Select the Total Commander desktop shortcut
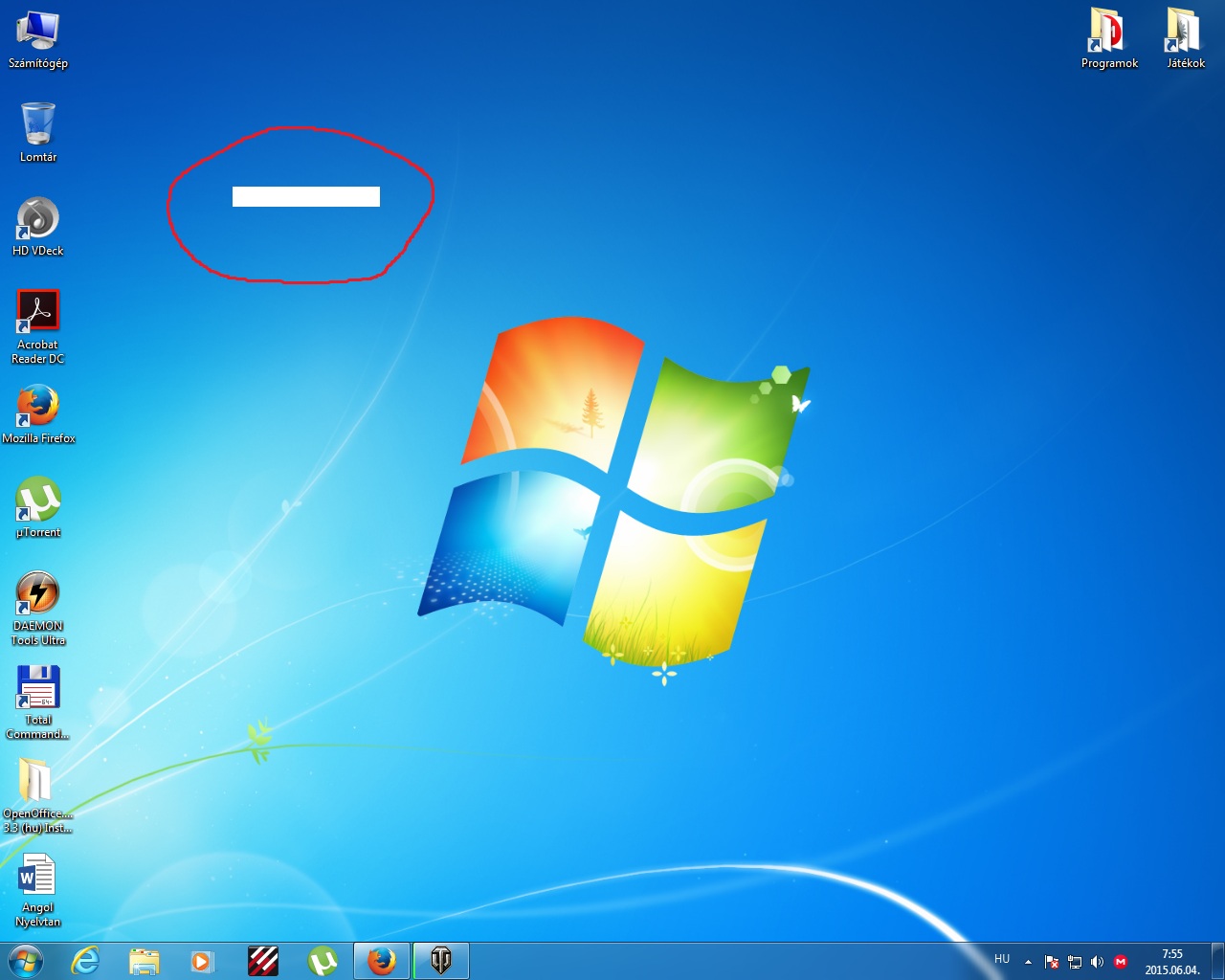This screenshot has height=980, width=1225. point(38,702)
